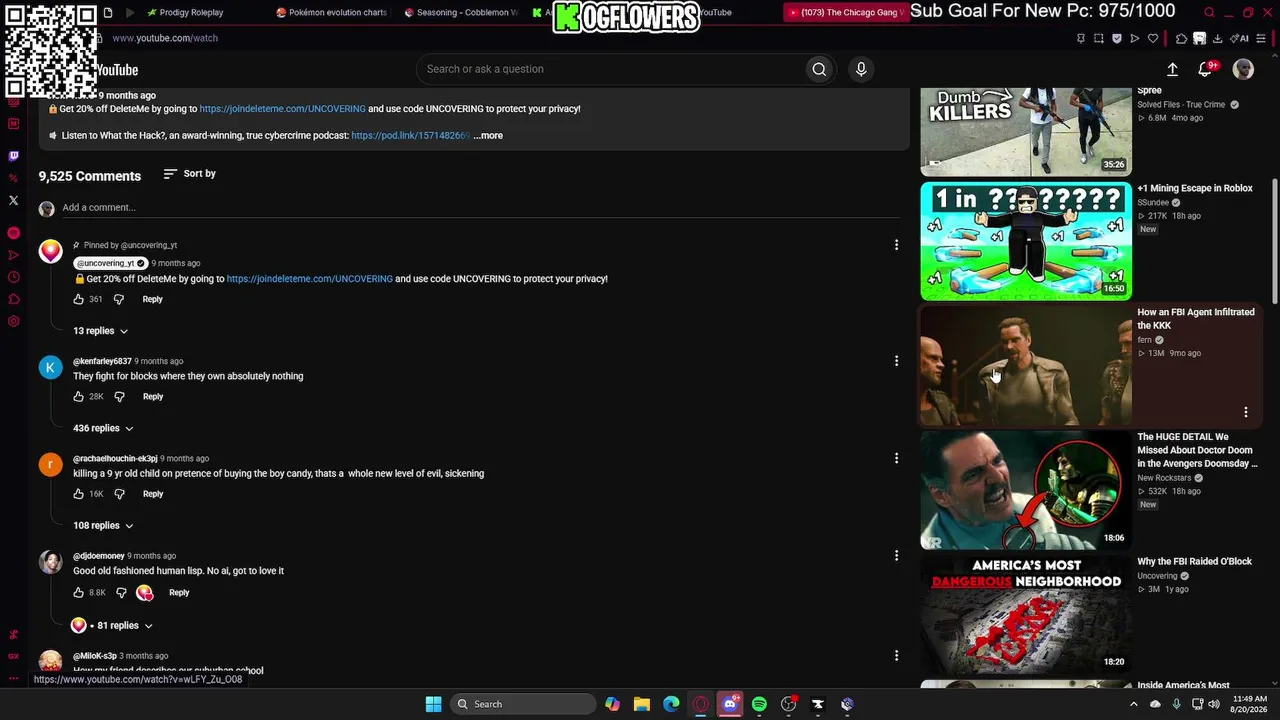Start voice search with the microphone icon
1280x720 pixels.
[x=861, y=69]
